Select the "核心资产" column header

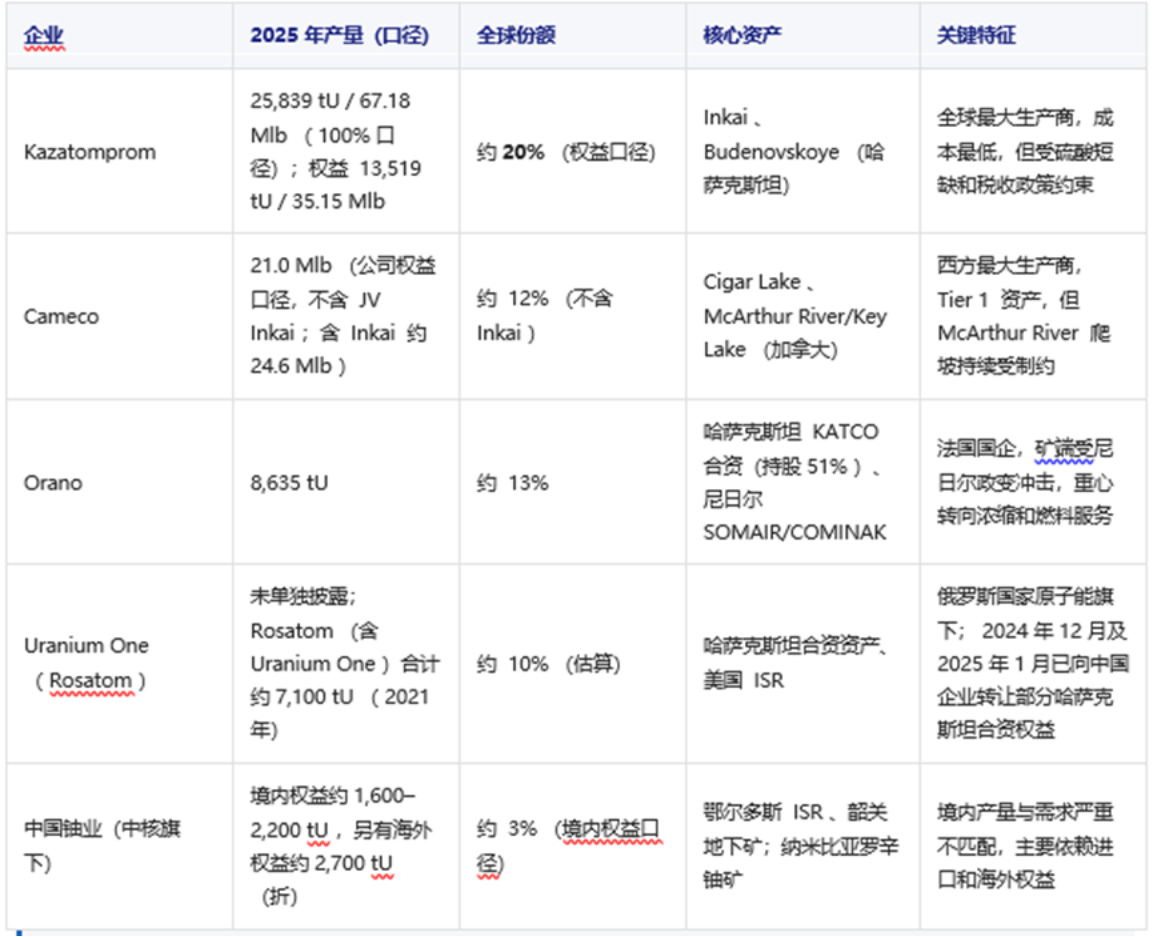click(803, 35)
